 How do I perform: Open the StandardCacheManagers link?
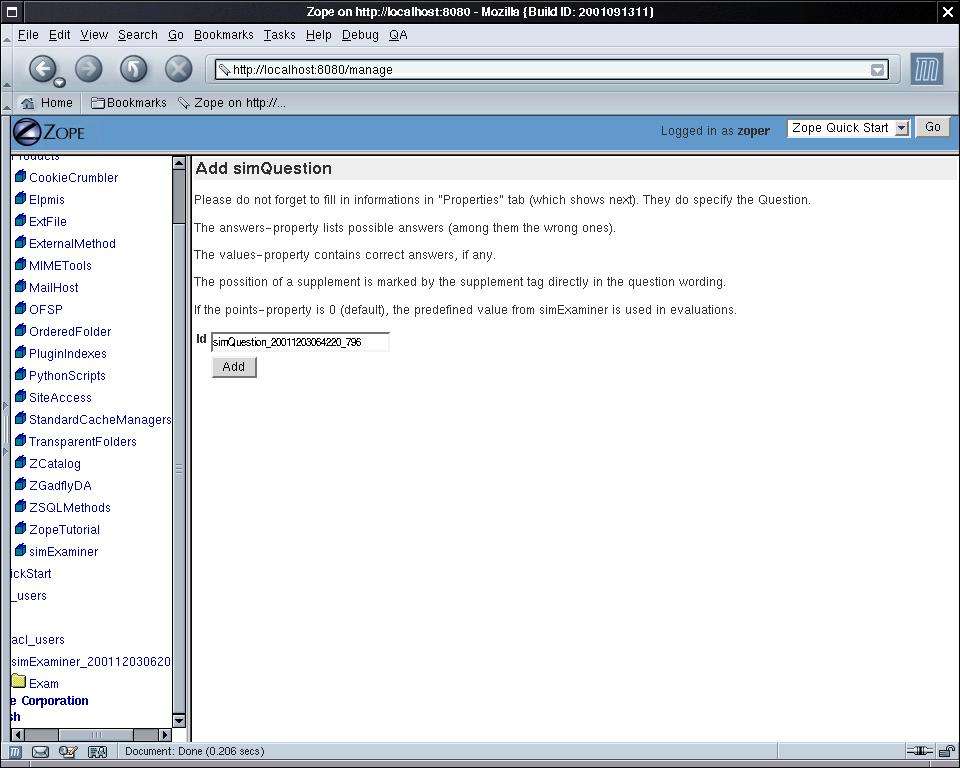[100, 420]
